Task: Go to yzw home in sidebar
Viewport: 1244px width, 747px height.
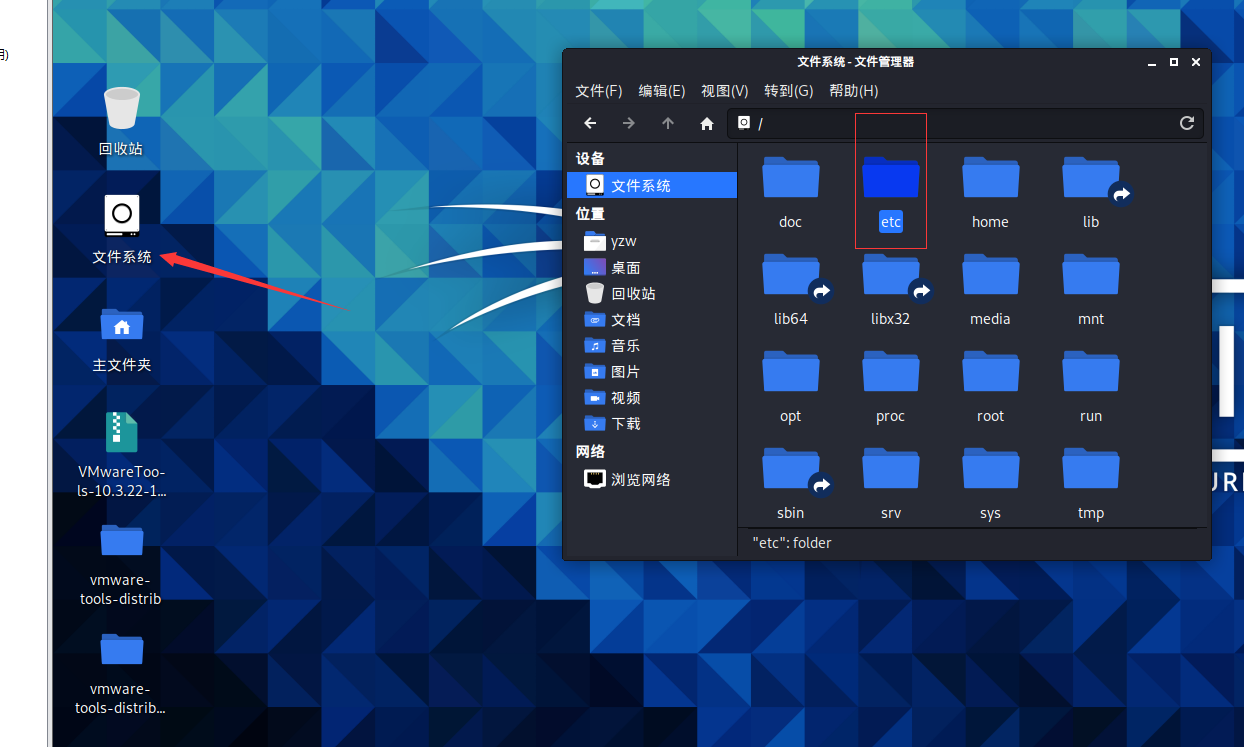Action: click(623, 241)
